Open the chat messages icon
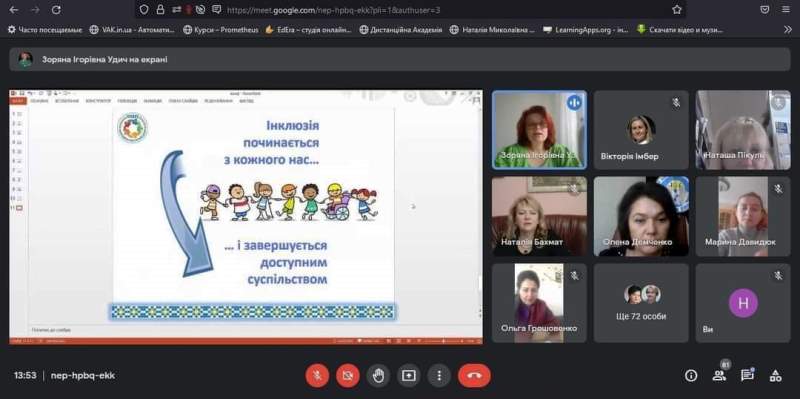 (x=747, y=376)
